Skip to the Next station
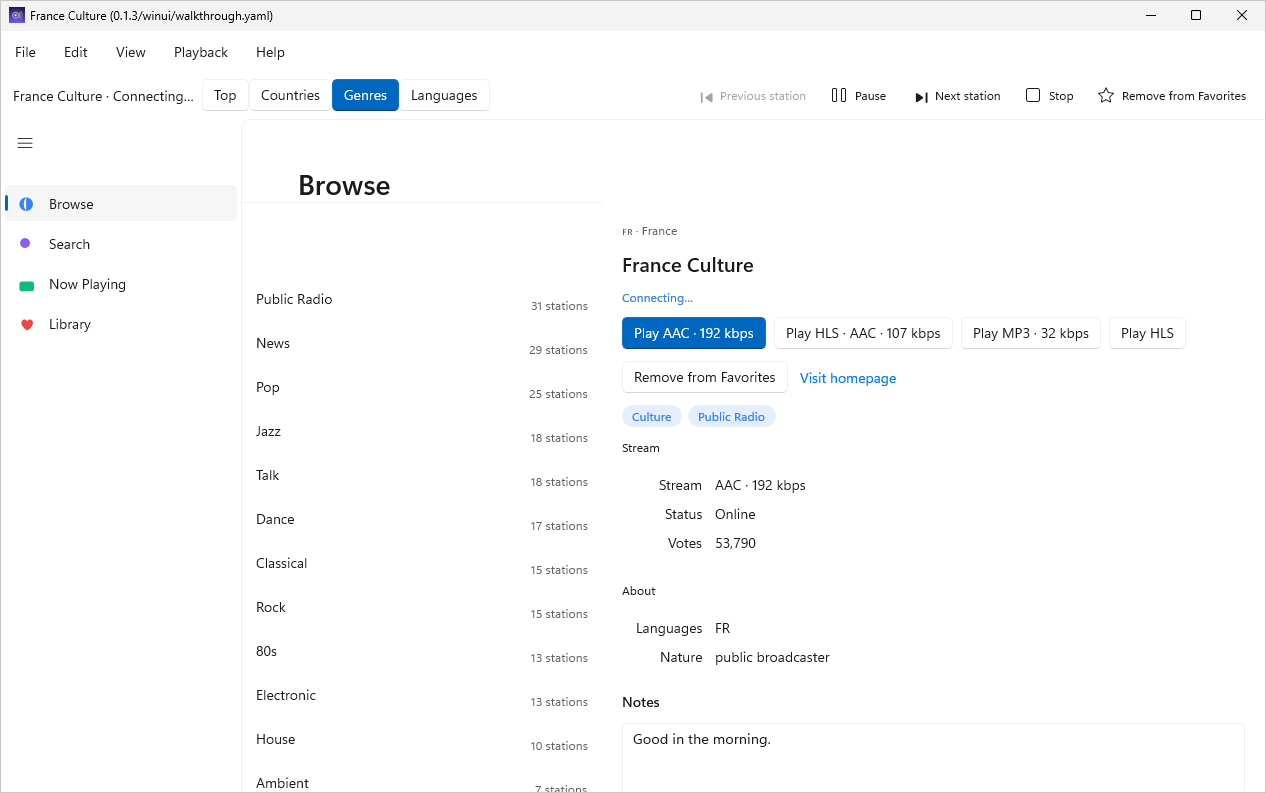The image size is (1266, 793). [x=957, y=96]
